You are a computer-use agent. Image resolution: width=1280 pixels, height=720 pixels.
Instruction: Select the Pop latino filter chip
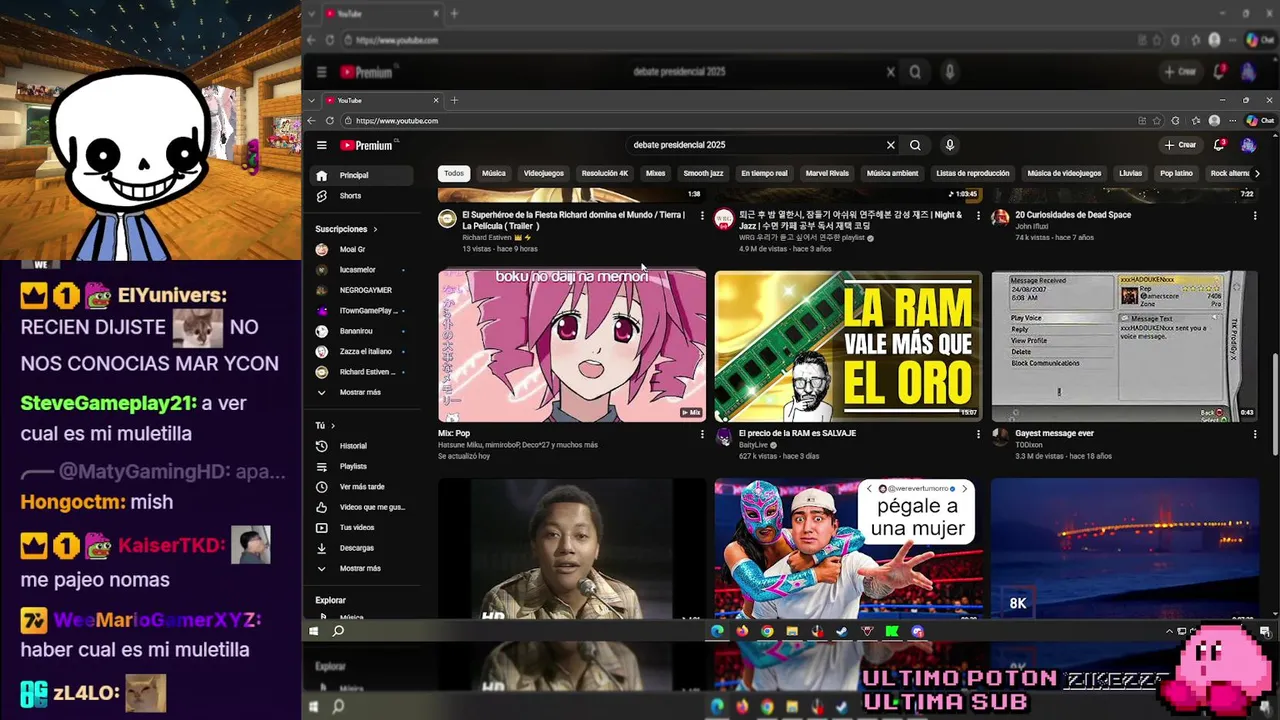coord(1176,173)
